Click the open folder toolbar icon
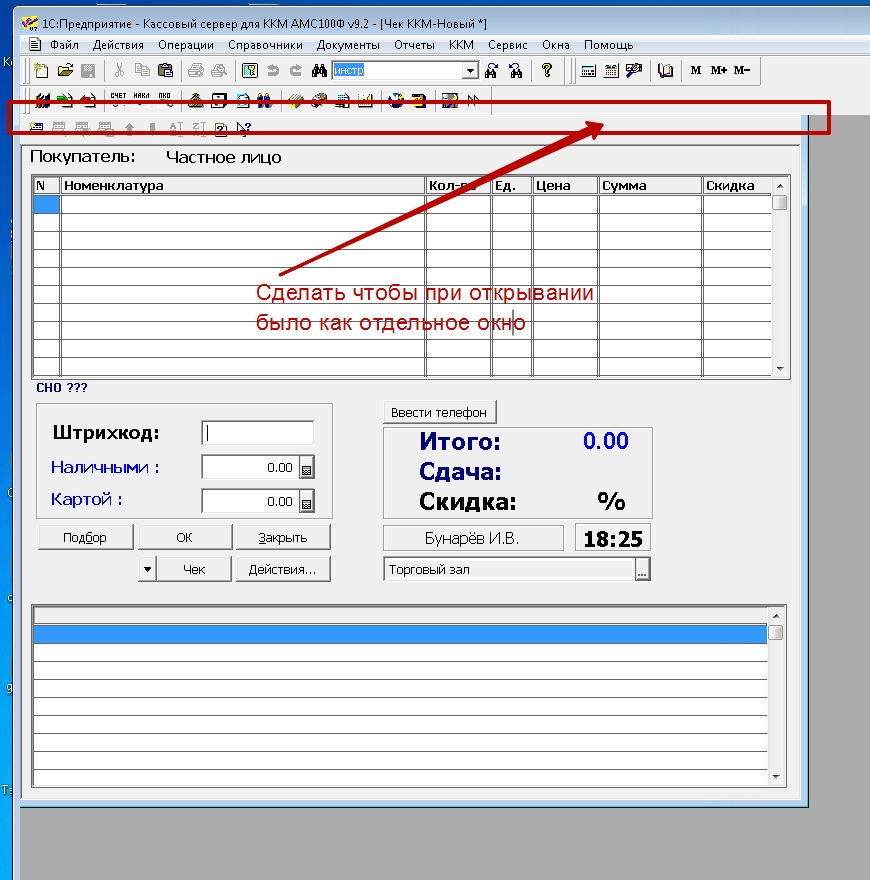The width and height of the screenshot is (870, 880). (x=65, y=70)
